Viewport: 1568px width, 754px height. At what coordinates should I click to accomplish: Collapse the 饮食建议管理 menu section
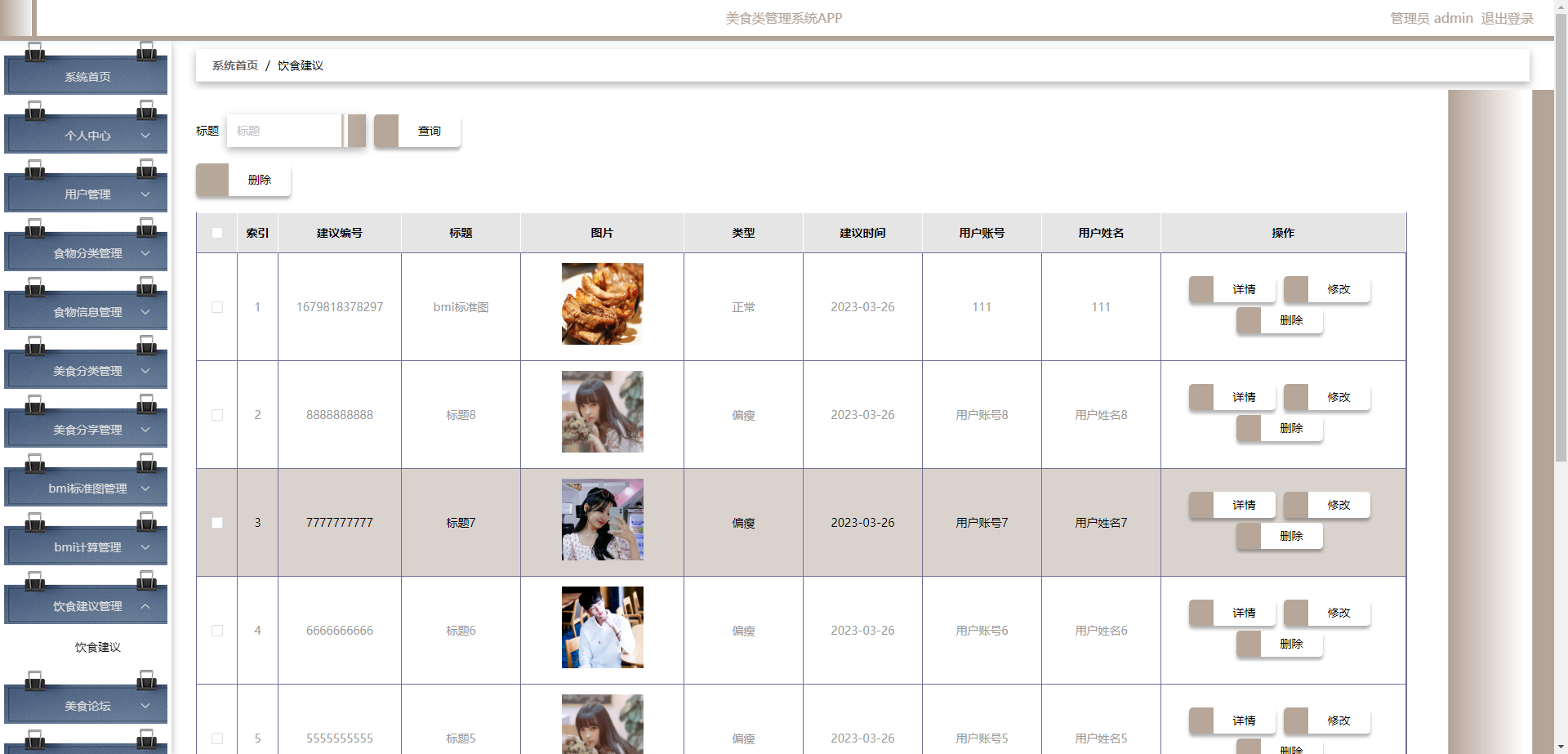pyautogui.click(x=86, y=605)
